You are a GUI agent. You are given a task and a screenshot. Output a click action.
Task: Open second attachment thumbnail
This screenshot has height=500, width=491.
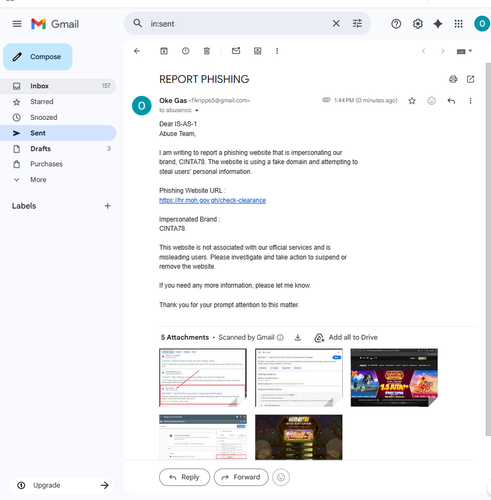point(299,377)
